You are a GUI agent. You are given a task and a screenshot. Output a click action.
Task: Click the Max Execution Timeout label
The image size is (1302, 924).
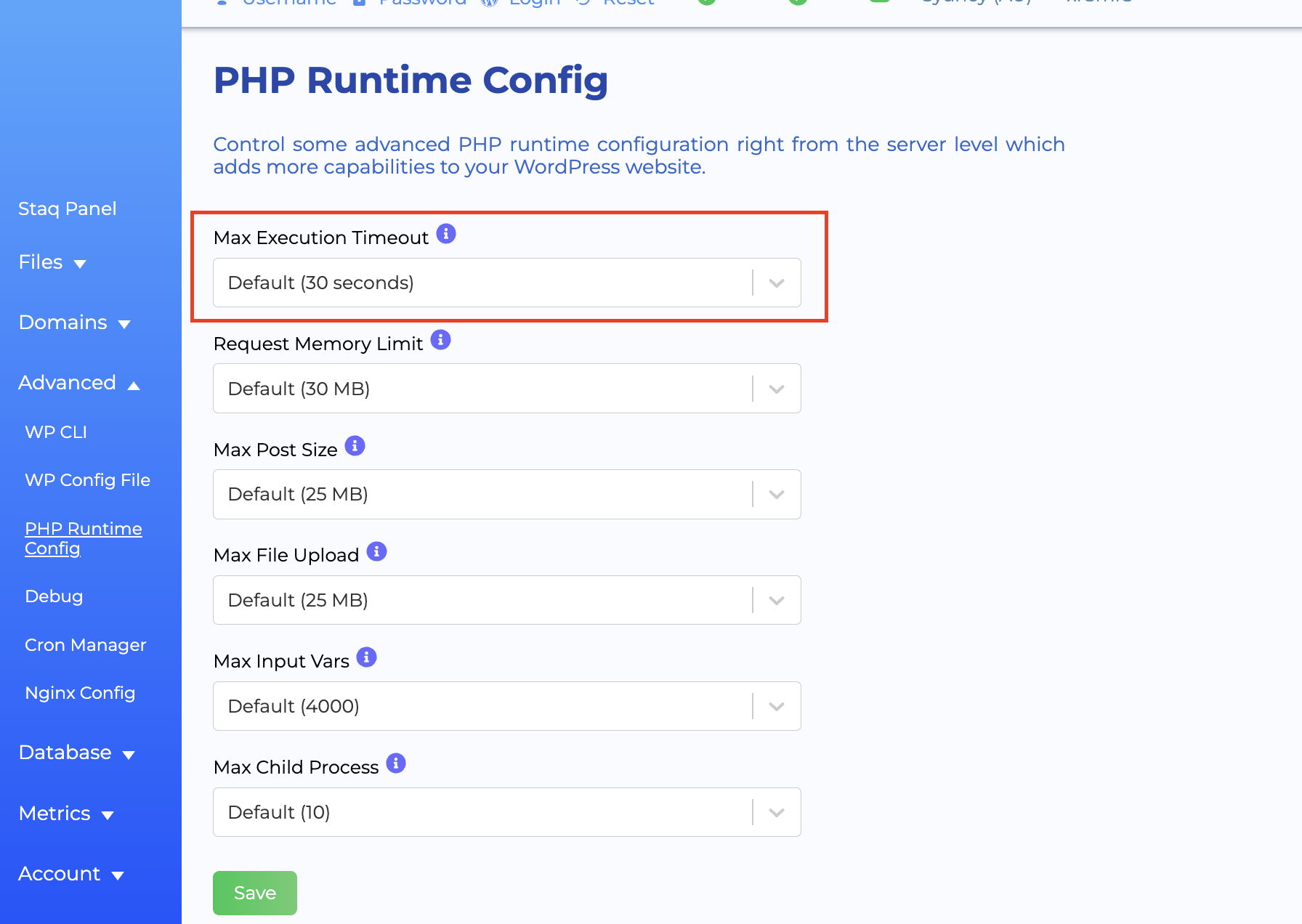[320, 238]
